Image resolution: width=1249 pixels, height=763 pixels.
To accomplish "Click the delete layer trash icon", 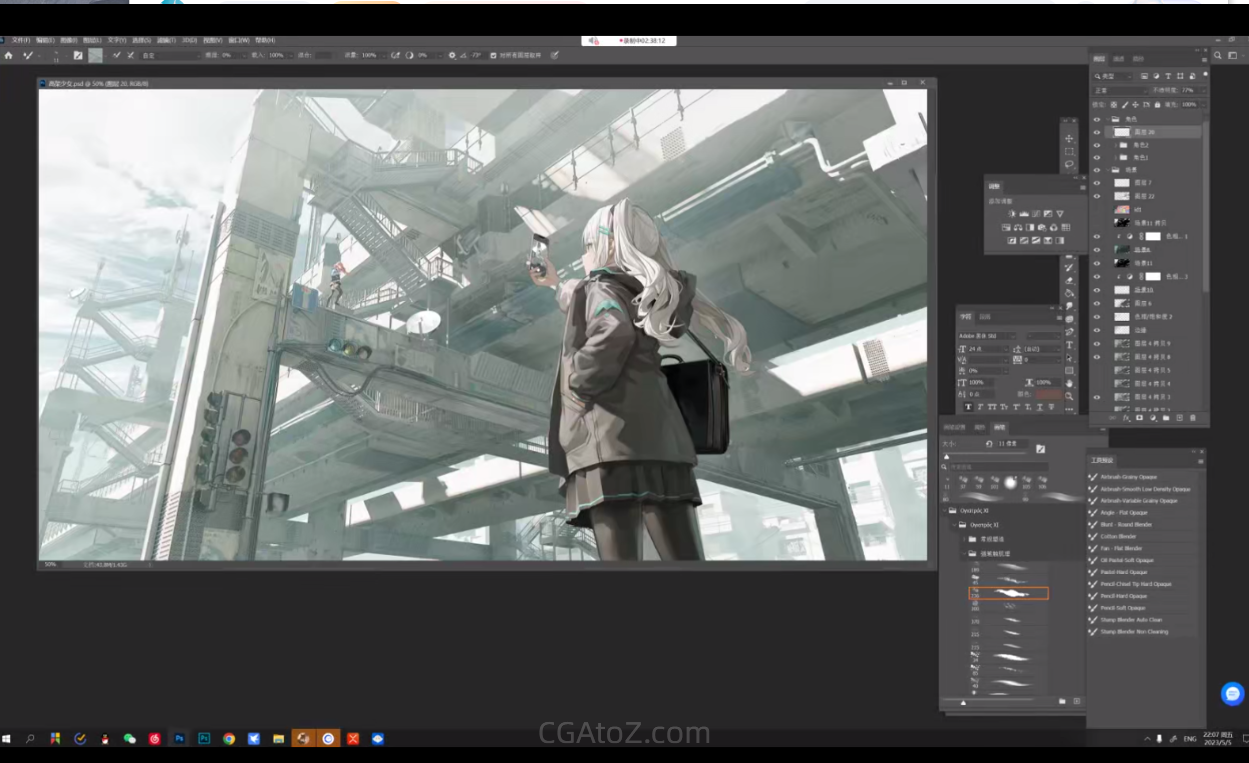I will (1192, 418).
